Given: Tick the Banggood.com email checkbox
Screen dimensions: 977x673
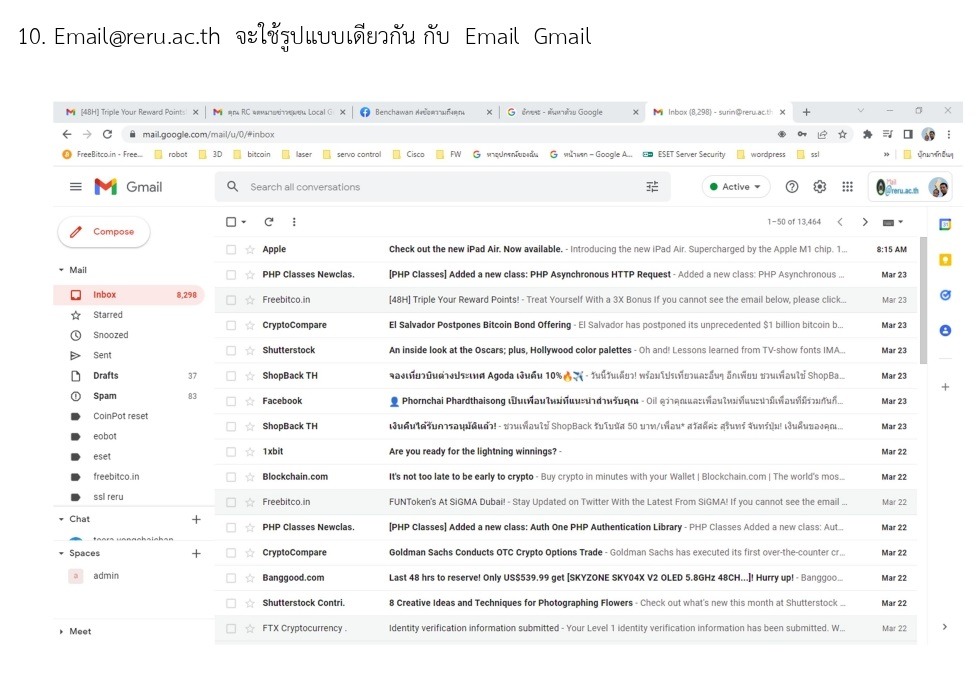Looking at the screenshot, I should coord(231,578).
